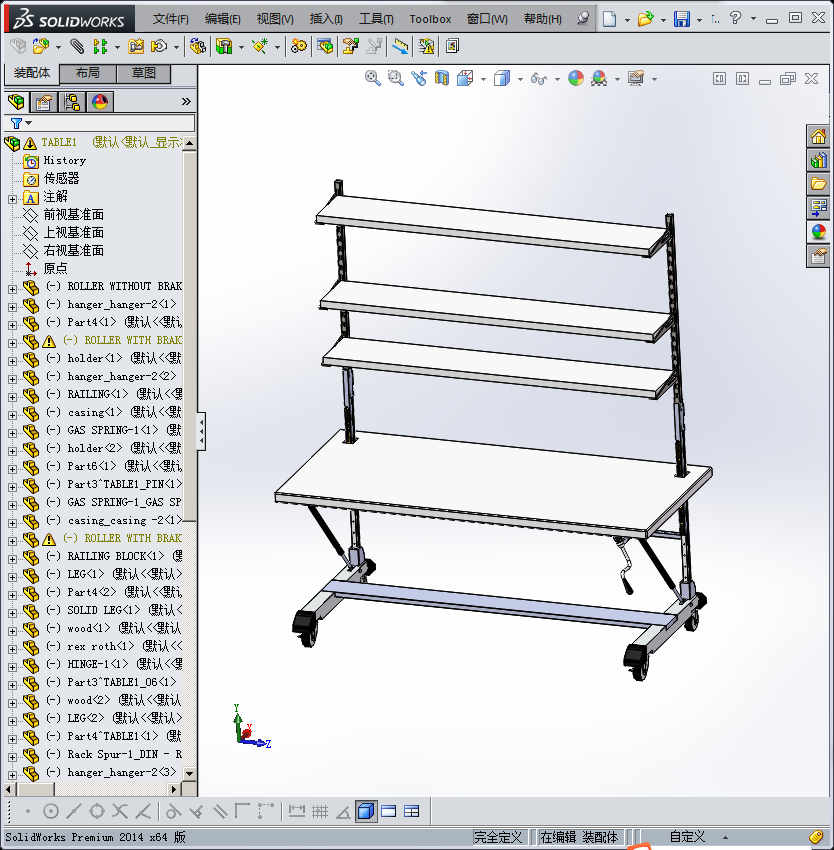The image size is (834, 850).
Task: Open the FeatureManager design tree tab
Action: (x=16, y=101)
